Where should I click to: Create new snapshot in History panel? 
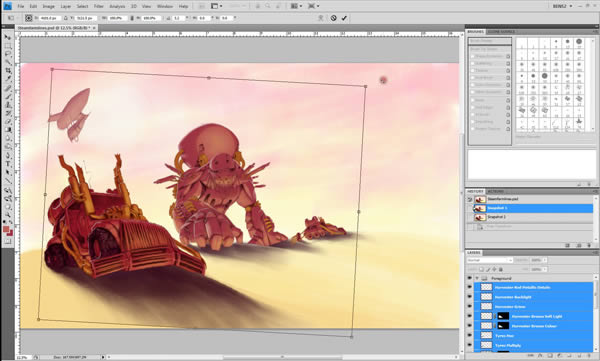click(579, 245)
